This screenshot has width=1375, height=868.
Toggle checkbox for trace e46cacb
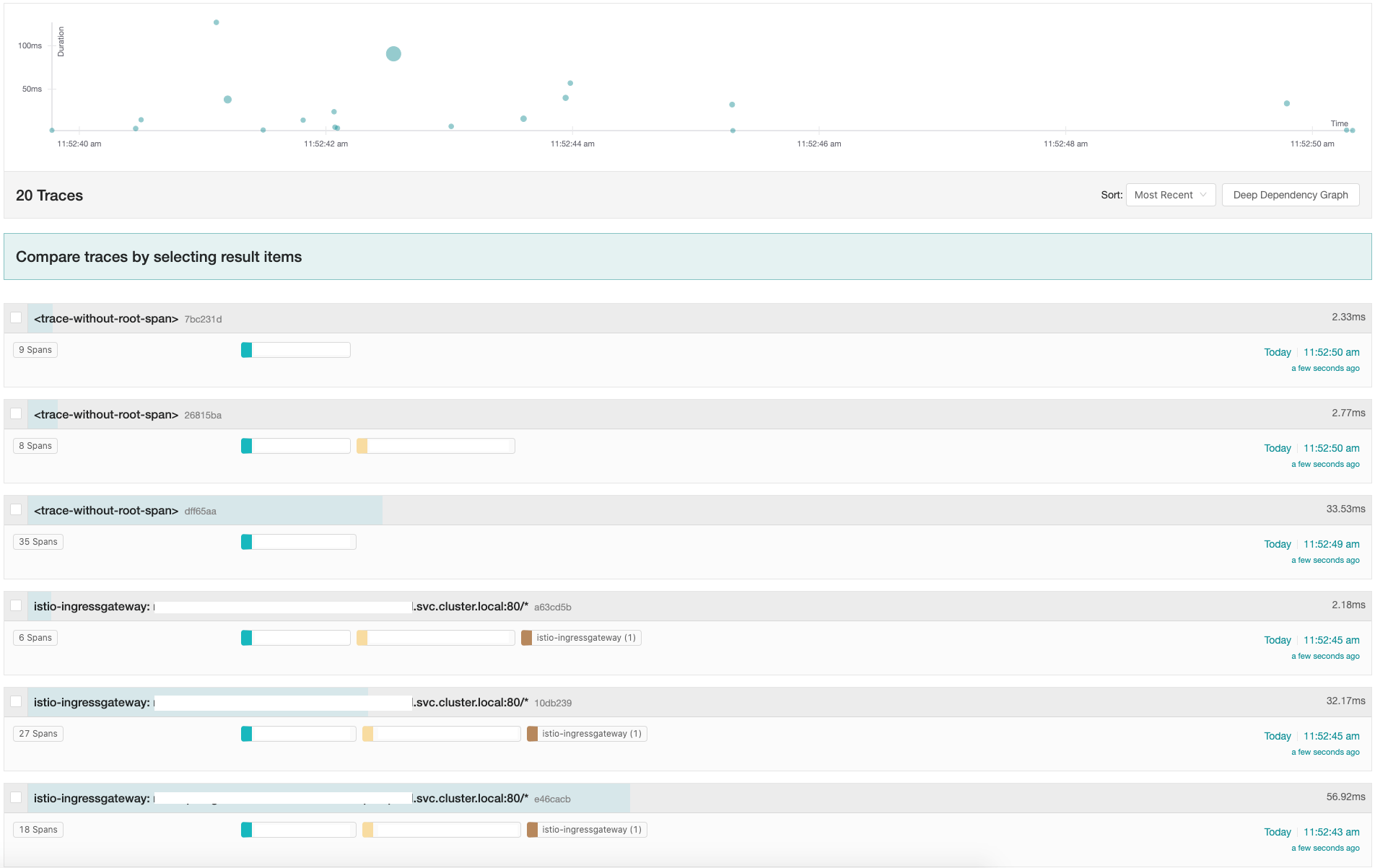point(16,797)
